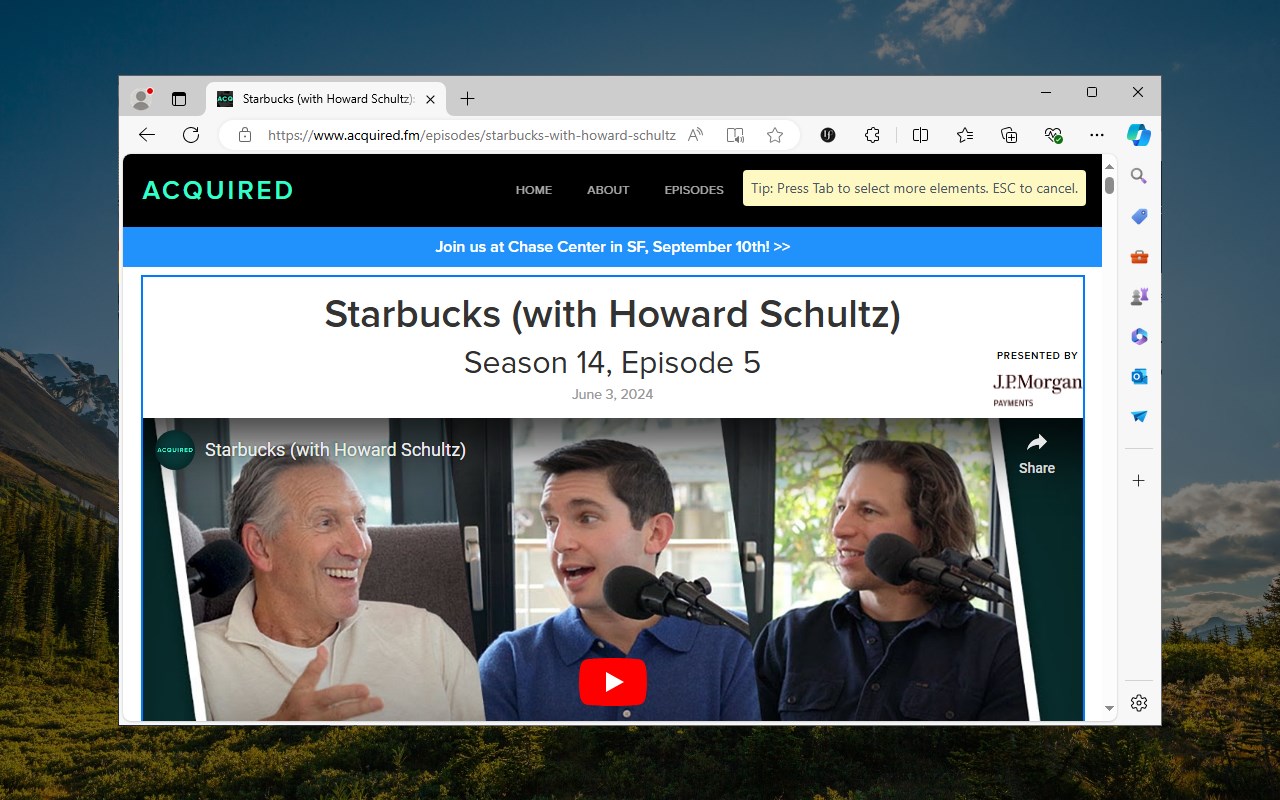This screenshot has height=800, width=1280.
Task: Click the video title Starbucks (with Howard Schultz)
Action: click(335, 450)
